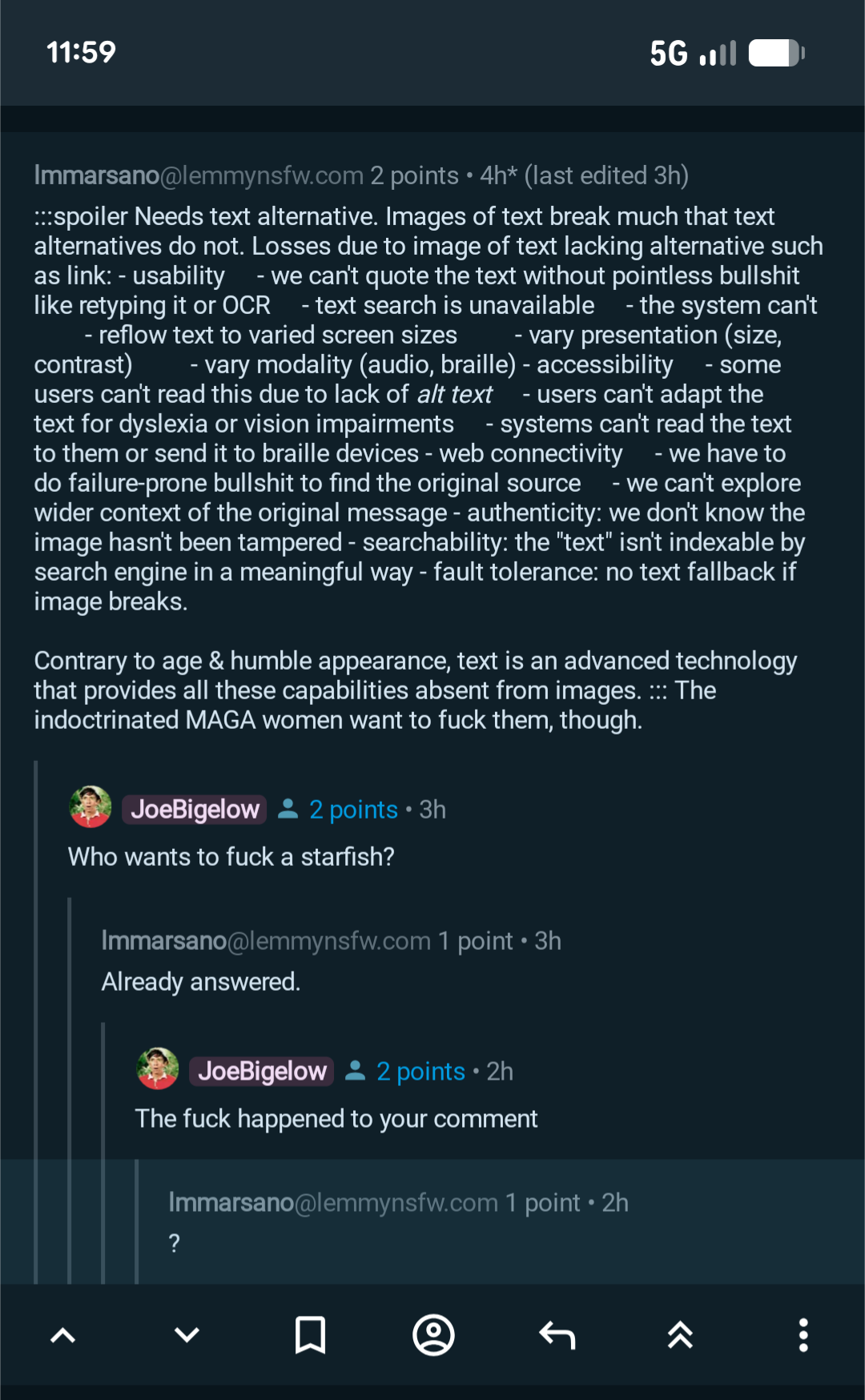The image size is (865, 1400).
Task: Tap the reply arrow icon
Action: tap(557, 1335)
